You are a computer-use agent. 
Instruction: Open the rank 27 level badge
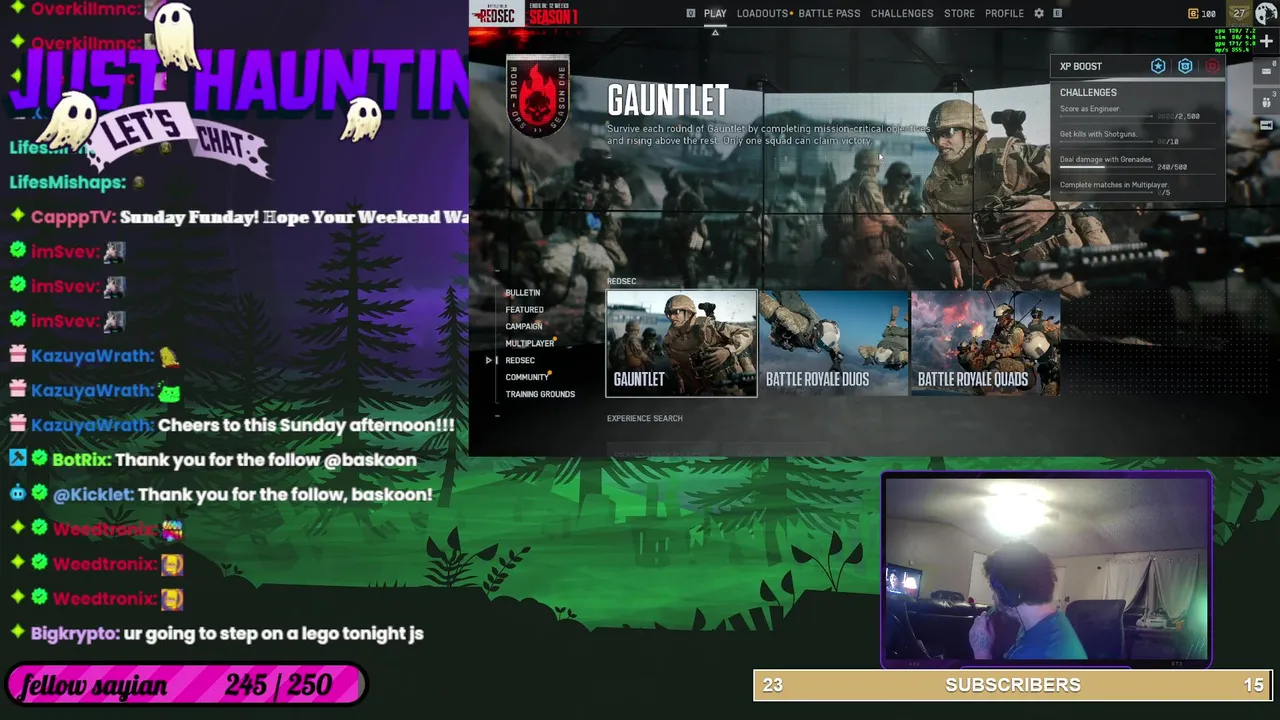pyautogui.click(x=1240, y=13)
